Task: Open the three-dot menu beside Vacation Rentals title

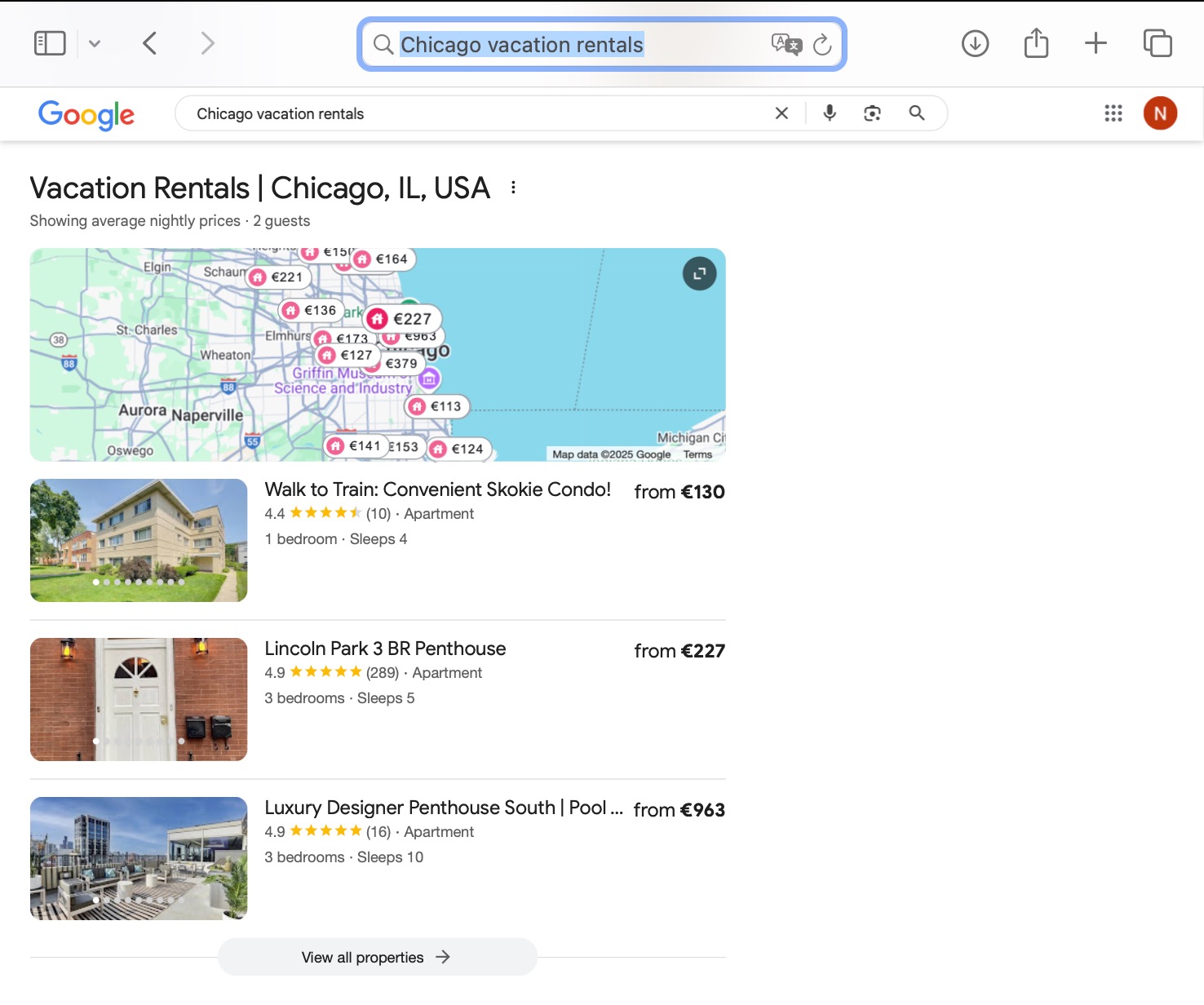Action: coord(512,187)
